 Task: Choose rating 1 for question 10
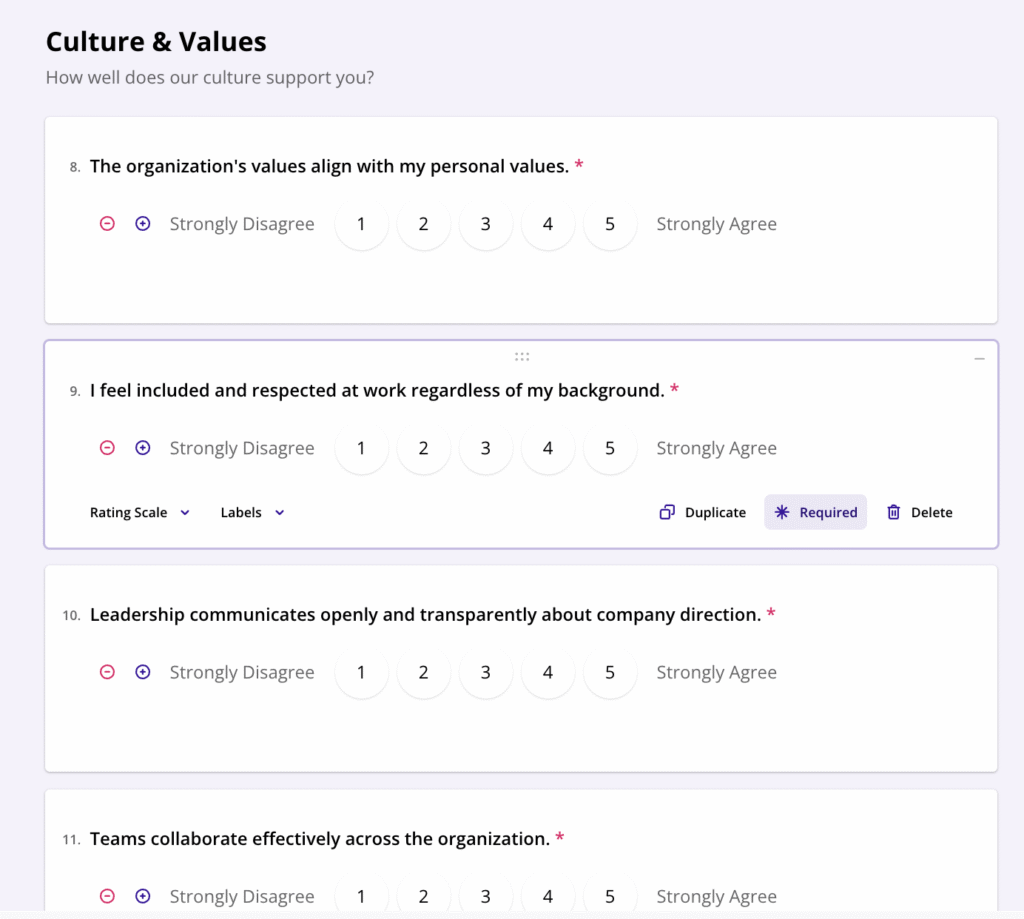(x=361, y=672)
